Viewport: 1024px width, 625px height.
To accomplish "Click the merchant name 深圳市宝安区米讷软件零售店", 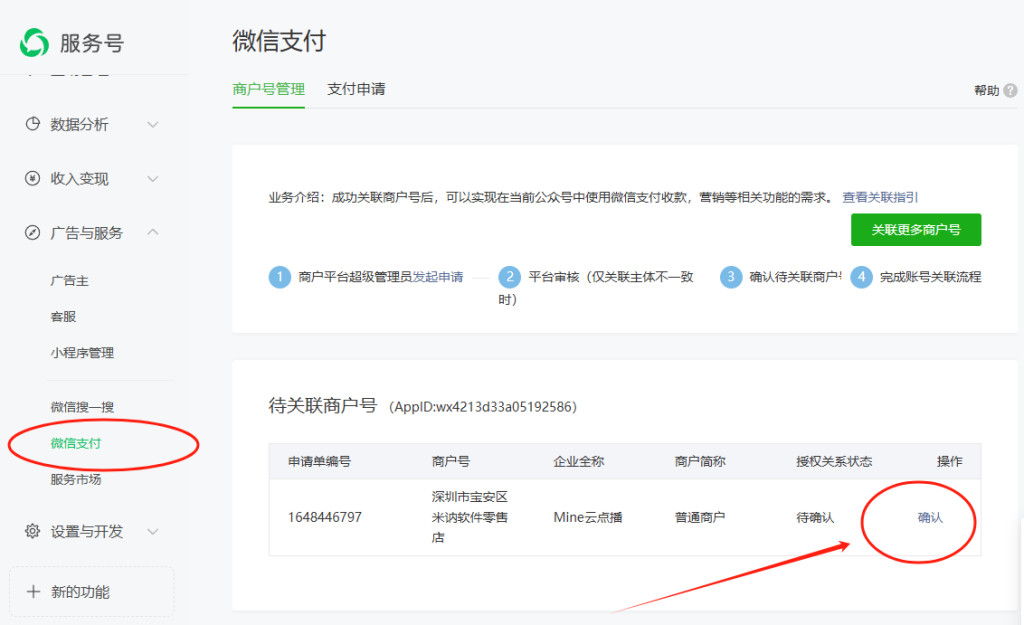I will click(470, 517).
